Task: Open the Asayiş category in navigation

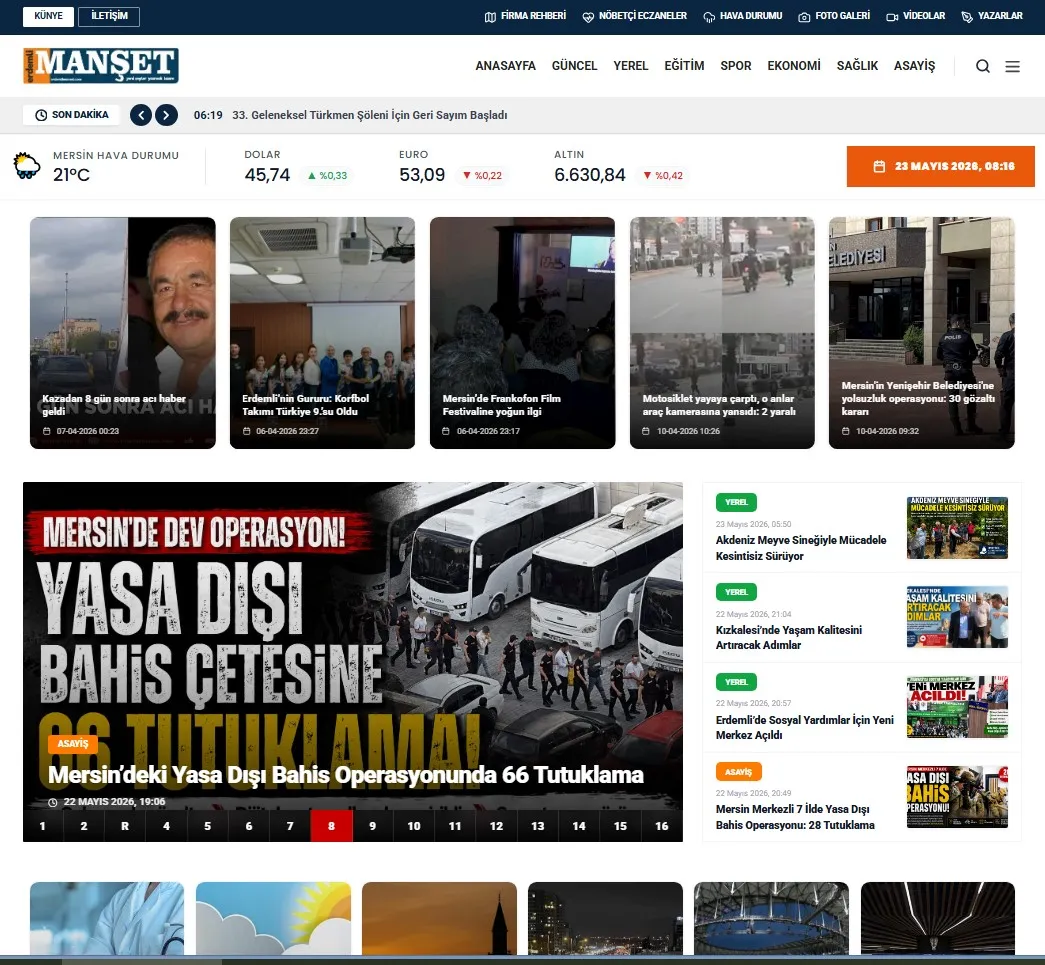Action: [x=914, y=66]
